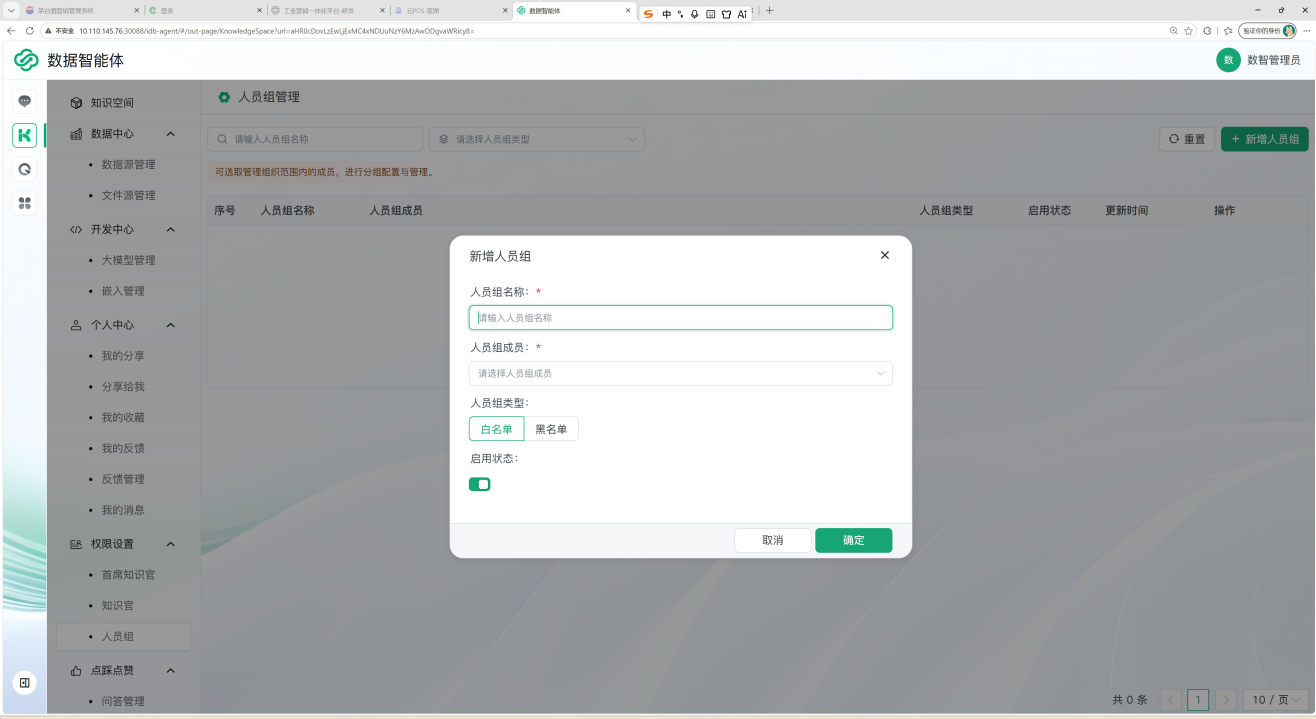This screenshot has width=1316, height=719.
Task: Collapse the 数据中心 sidebar section
Action: 170,134
